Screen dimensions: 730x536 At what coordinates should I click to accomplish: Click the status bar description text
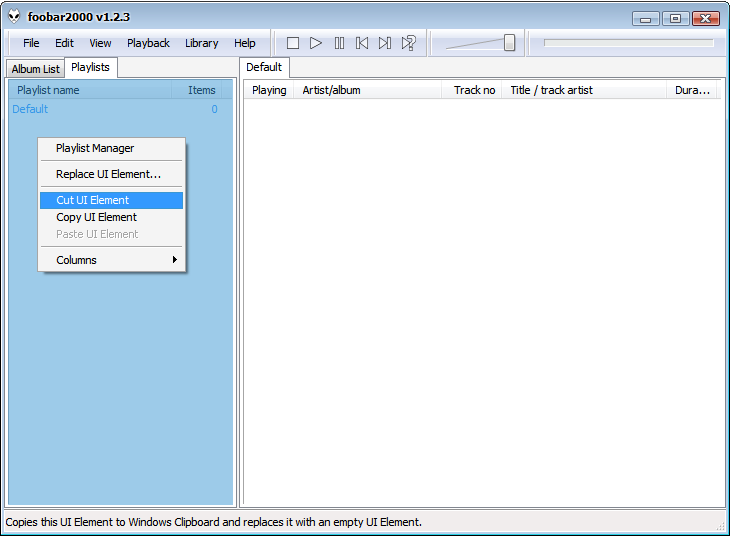[213, 522]
